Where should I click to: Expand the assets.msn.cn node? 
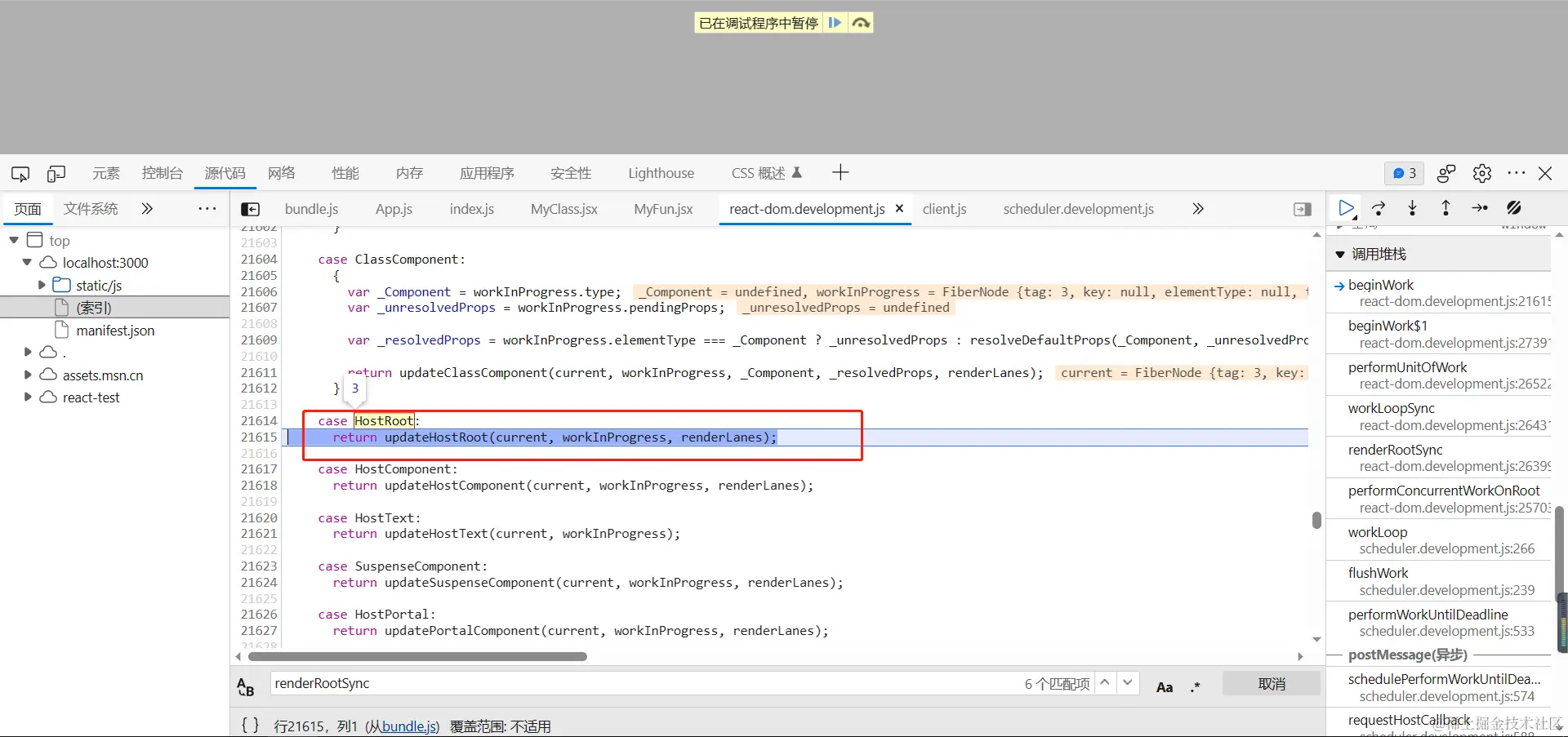[x=28, y=375]
